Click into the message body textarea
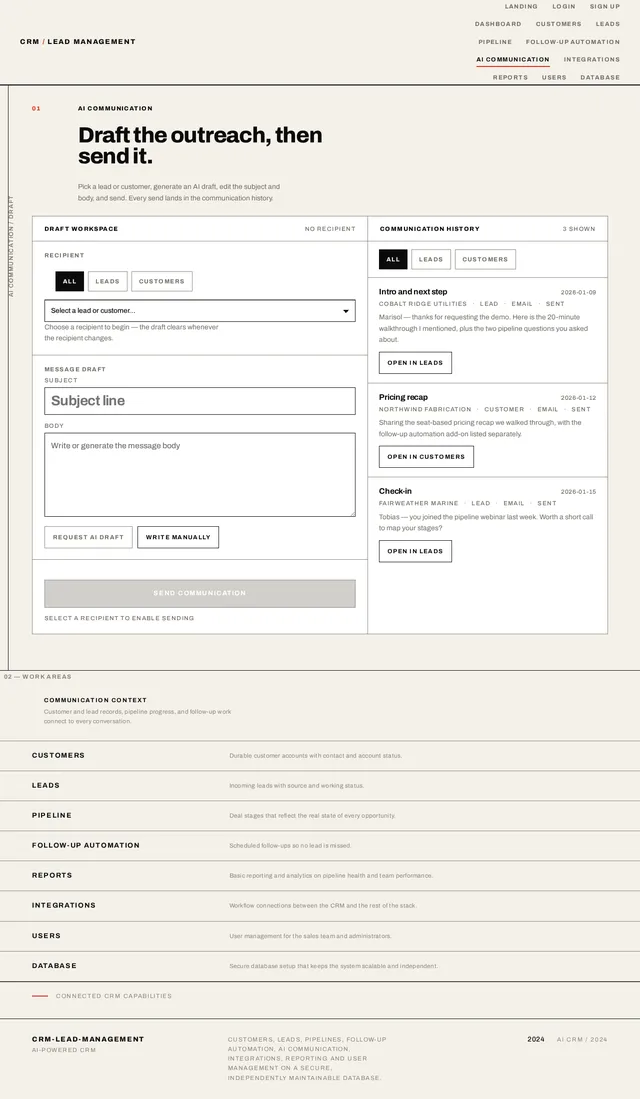This screenshot has width=640, height=1099. click(x=200, y=475)
